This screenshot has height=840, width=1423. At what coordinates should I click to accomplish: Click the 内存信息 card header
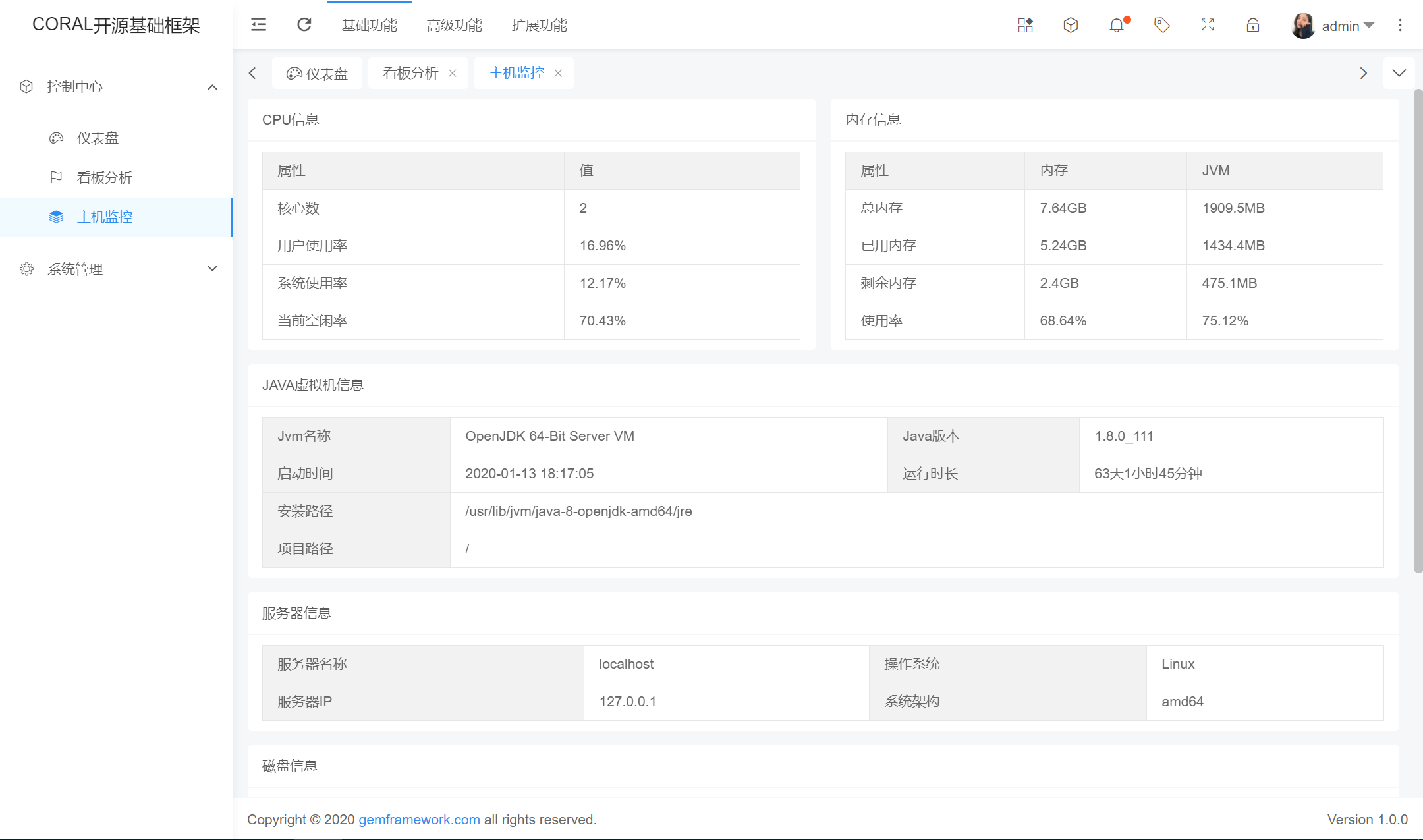1114,120
